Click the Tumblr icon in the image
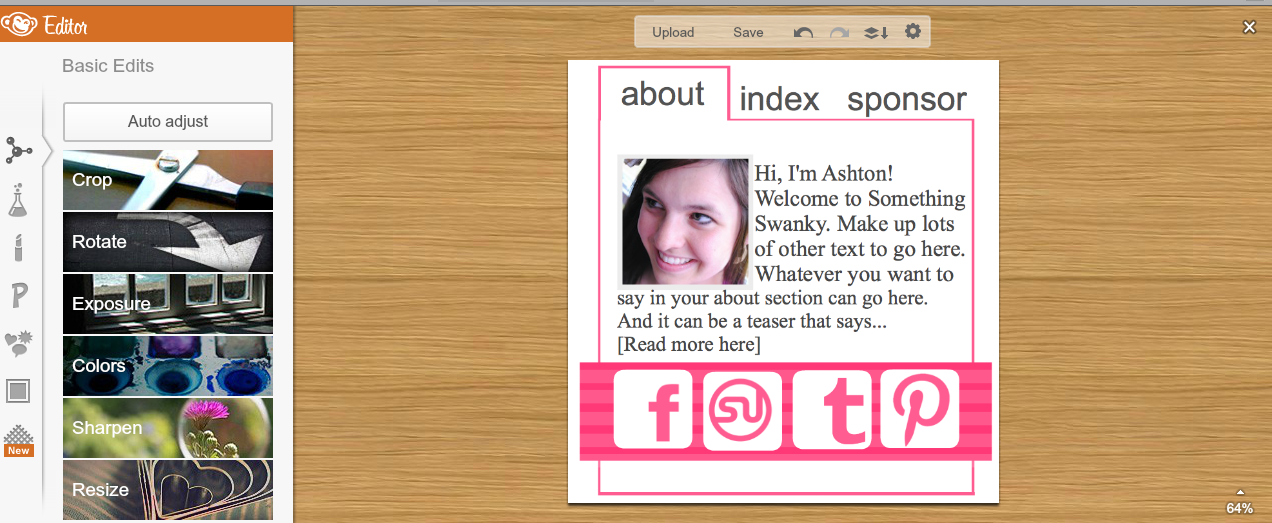The width and height of the screenshot is (1272, 523). point(832,409)
